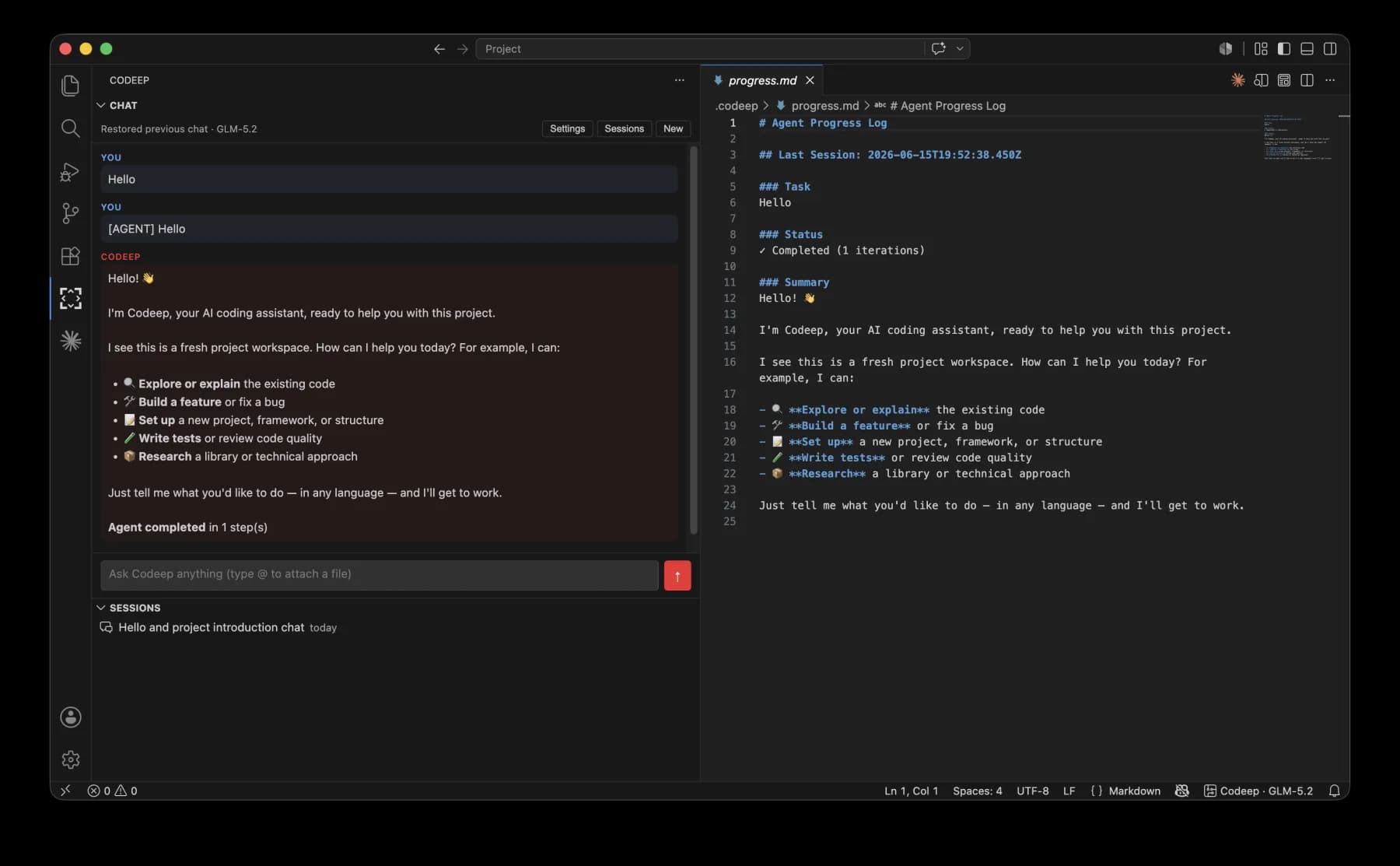Click the 'Restored previous chat · GLM-5.2' text

click(x=179, y=129)
